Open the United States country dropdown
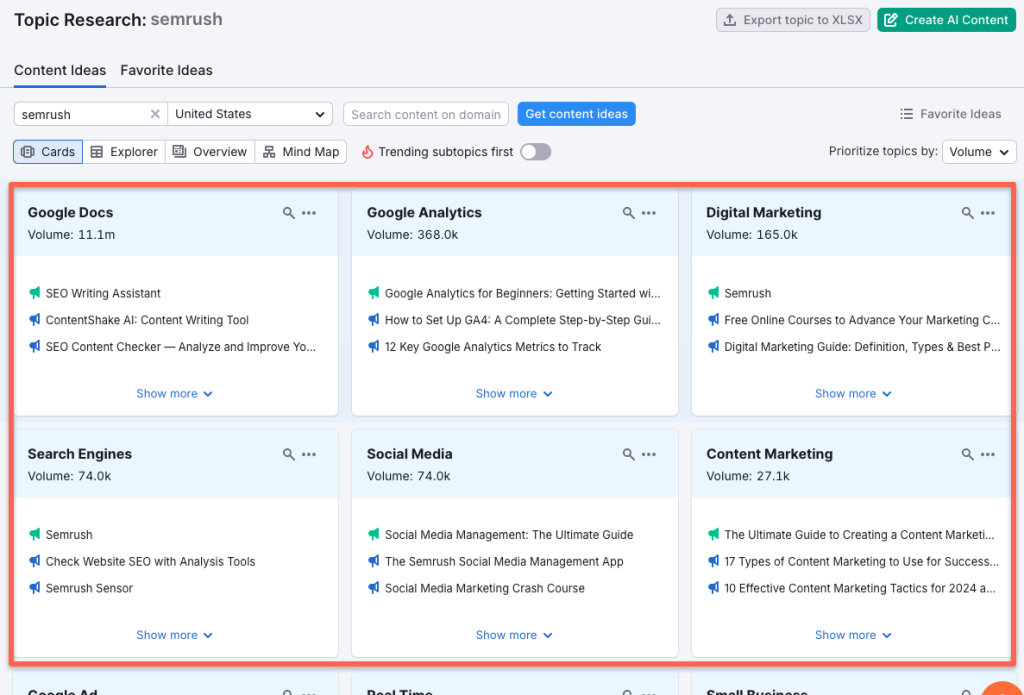Screen dimensions: 1024x695 (x=250, y=114)
